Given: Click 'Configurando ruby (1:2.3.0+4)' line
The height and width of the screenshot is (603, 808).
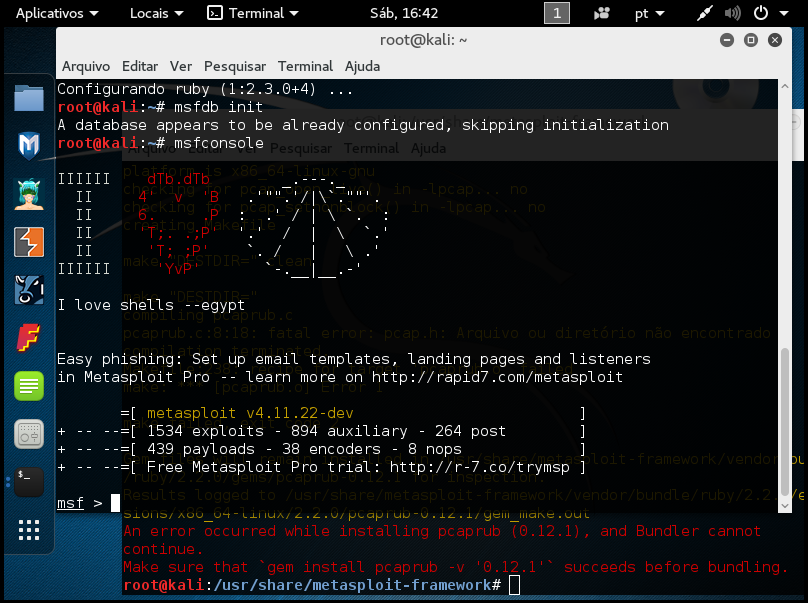Looking at the screenshot, I should tap(205, 89).
